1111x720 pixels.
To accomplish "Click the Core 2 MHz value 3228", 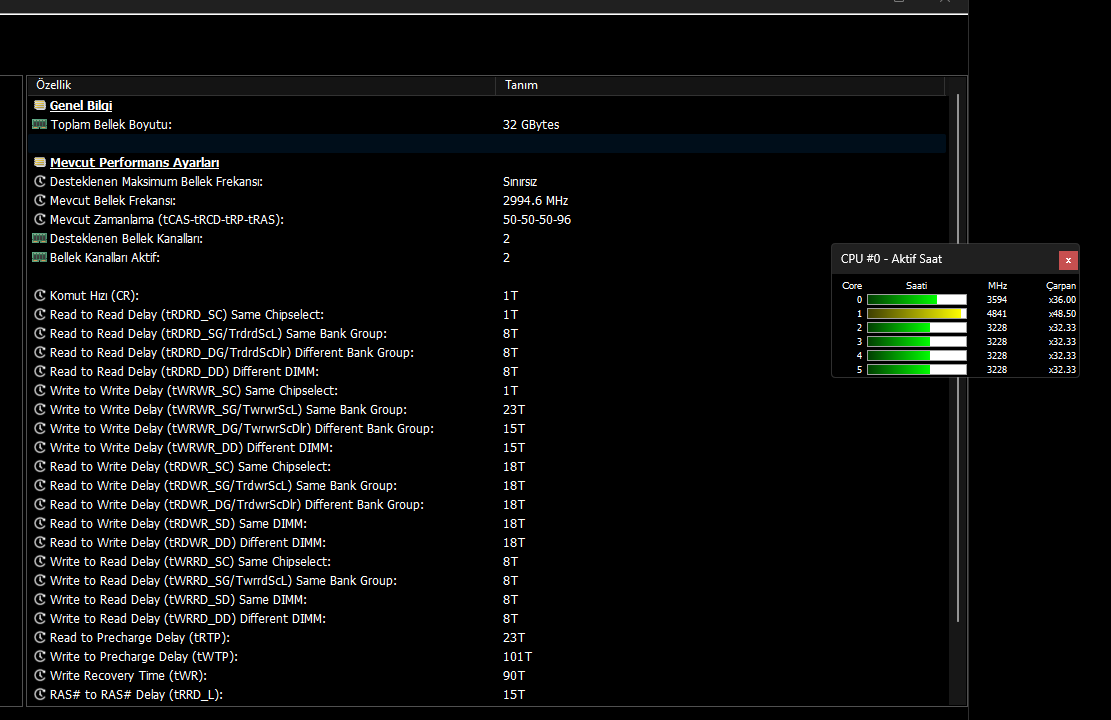I will (996, 327).
